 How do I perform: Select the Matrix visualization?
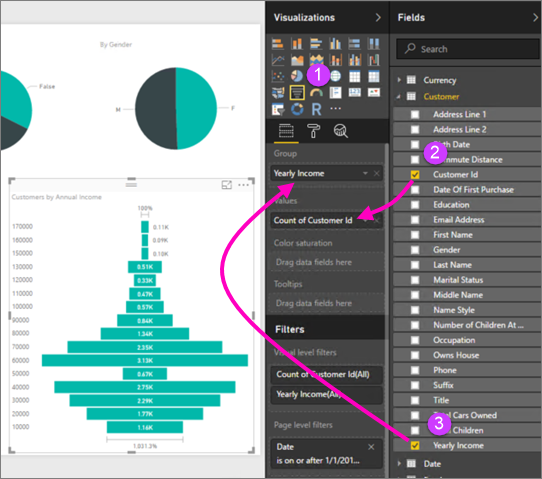(x=374, y=76)
